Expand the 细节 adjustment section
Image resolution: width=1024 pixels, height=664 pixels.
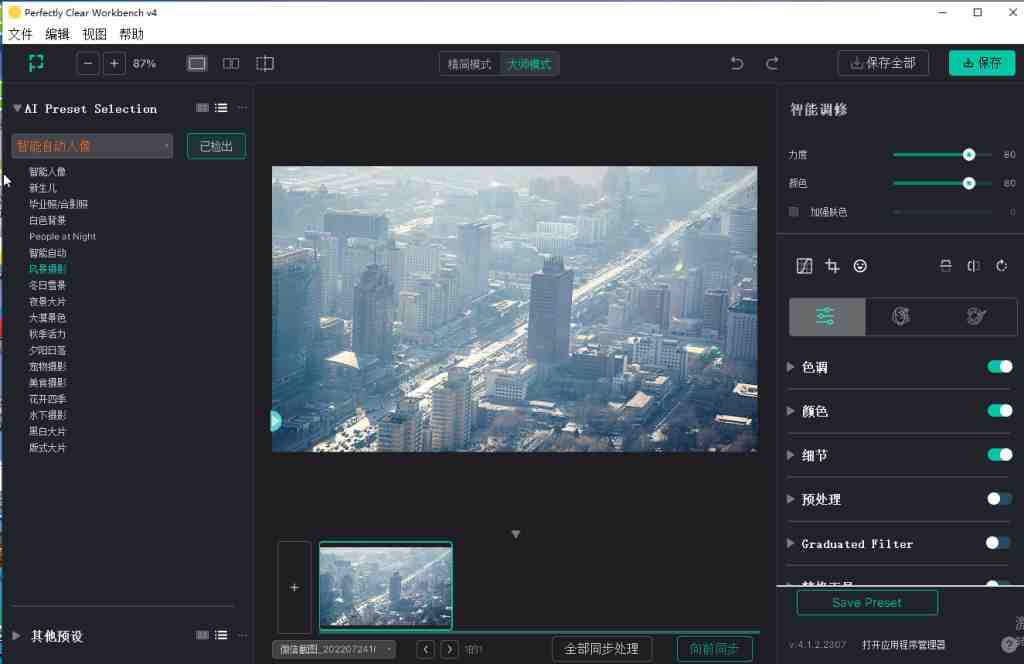tap(790, 455)
